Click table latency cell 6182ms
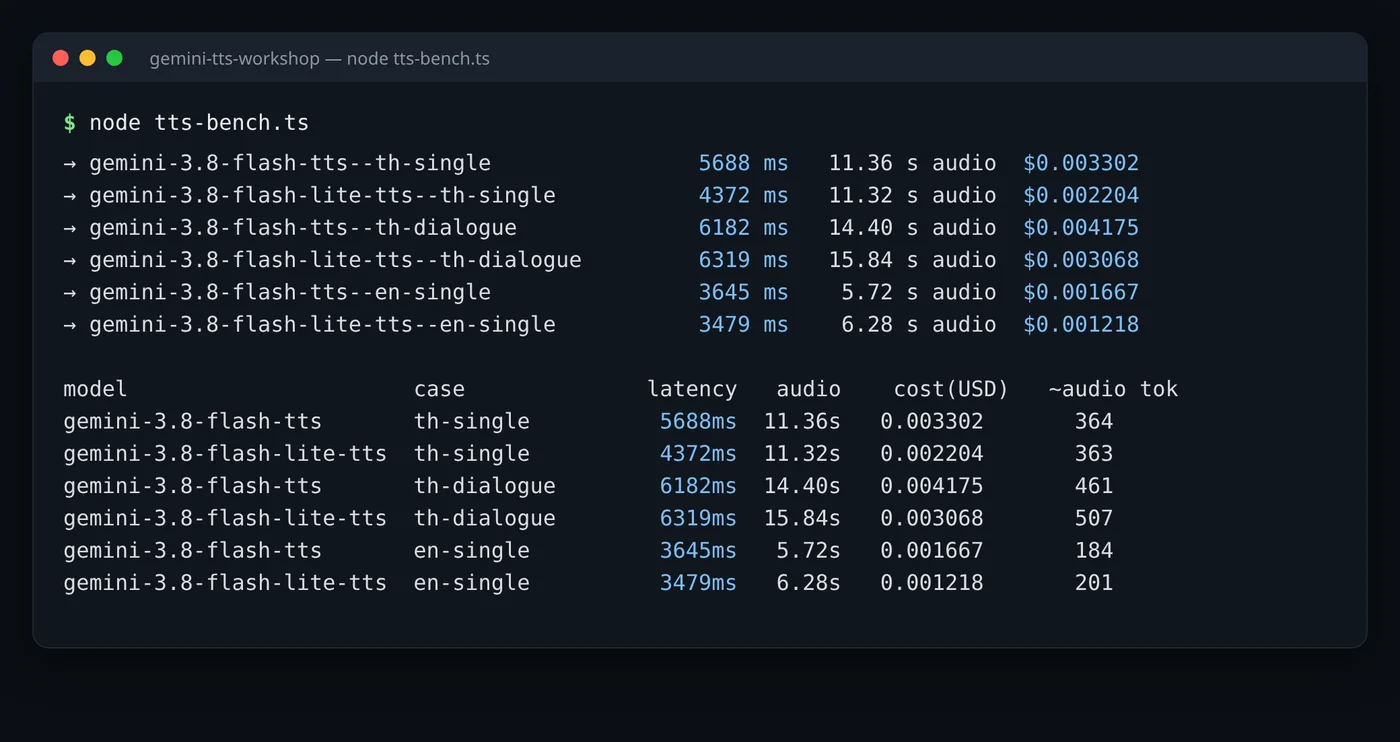 pyautogui.click(x=698, y=486)
